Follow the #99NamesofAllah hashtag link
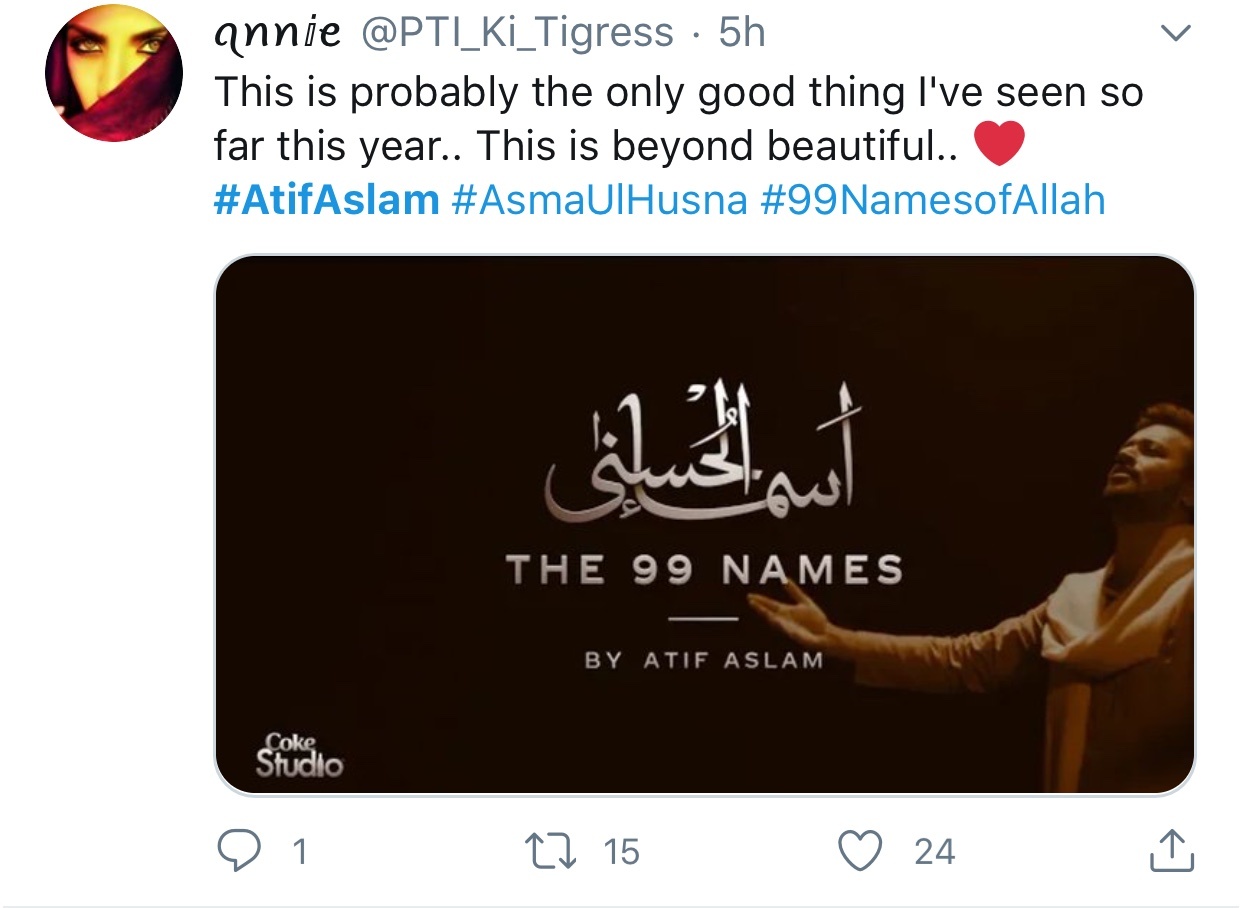 [933, 200]
